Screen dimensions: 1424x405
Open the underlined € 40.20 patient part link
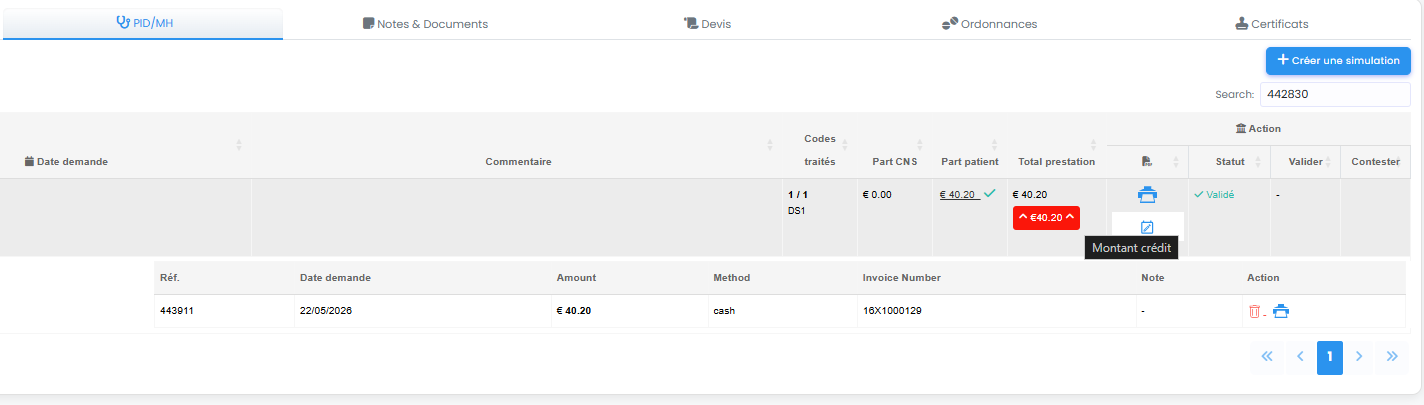tap(959, 194)
